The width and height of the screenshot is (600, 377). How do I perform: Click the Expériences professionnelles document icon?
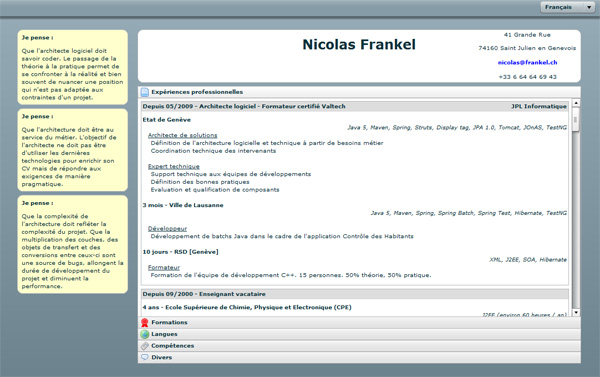pyautogui.click(x=145, y=92)
